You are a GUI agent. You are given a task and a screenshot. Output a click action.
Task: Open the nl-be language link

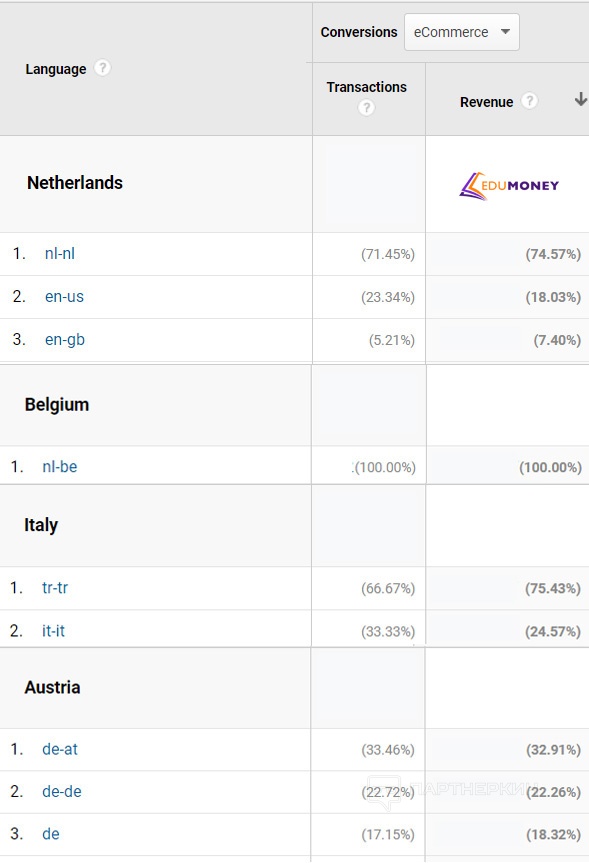pyautogui.click(x=59, y=467)
